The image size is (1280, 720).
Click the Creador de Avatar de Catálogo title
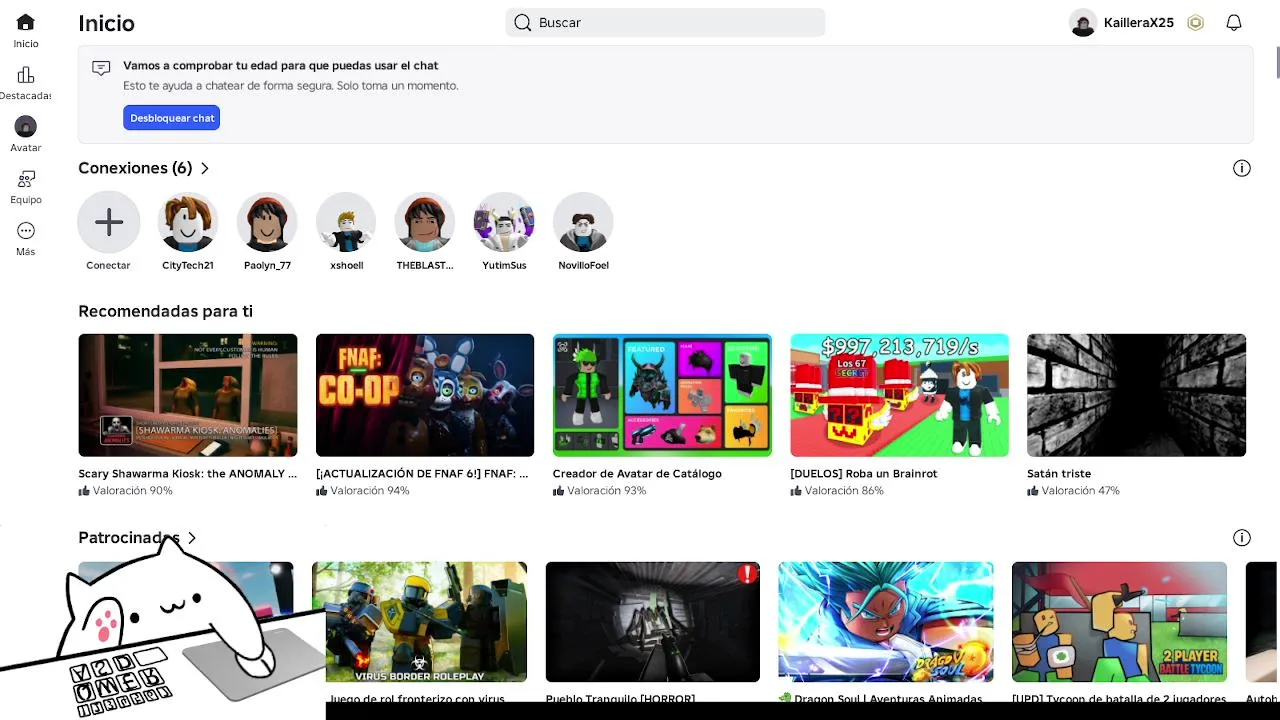click(637, 474)
